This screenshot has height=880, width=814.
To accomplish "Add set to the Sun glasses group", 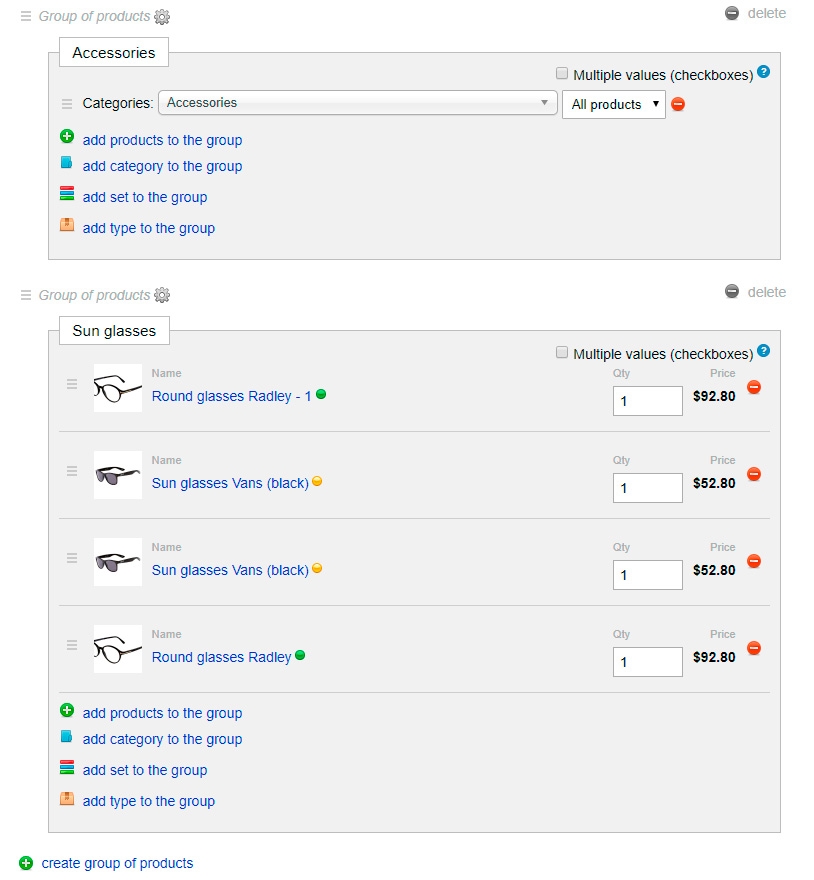I will 144,770.
